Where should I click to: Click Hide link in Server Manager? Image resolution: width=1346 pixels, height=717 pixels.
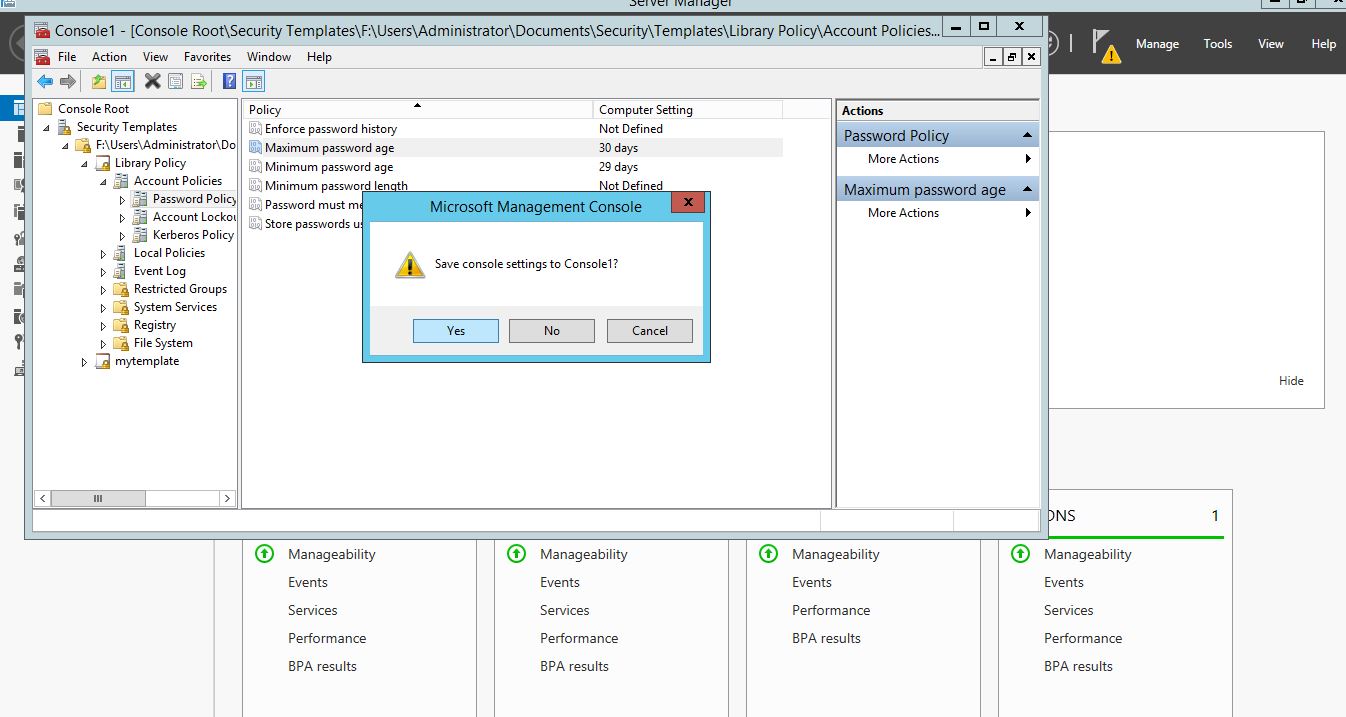tap(1291, 381)
